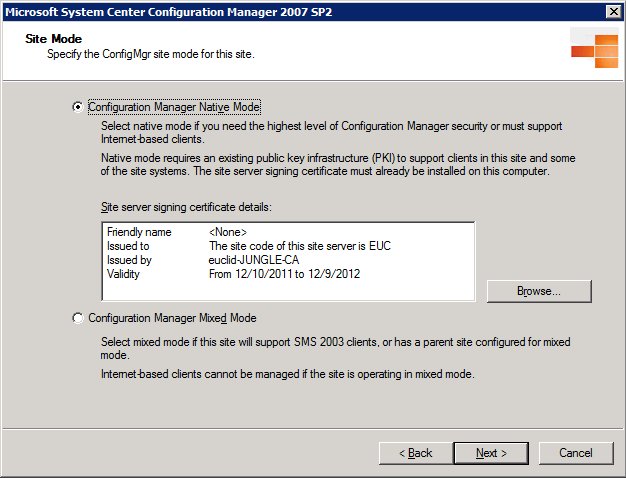Viewport: 626px width, 478px height.
Task: Click the 'Native mode requires an existing public key' paragraph
Action: 338,165
